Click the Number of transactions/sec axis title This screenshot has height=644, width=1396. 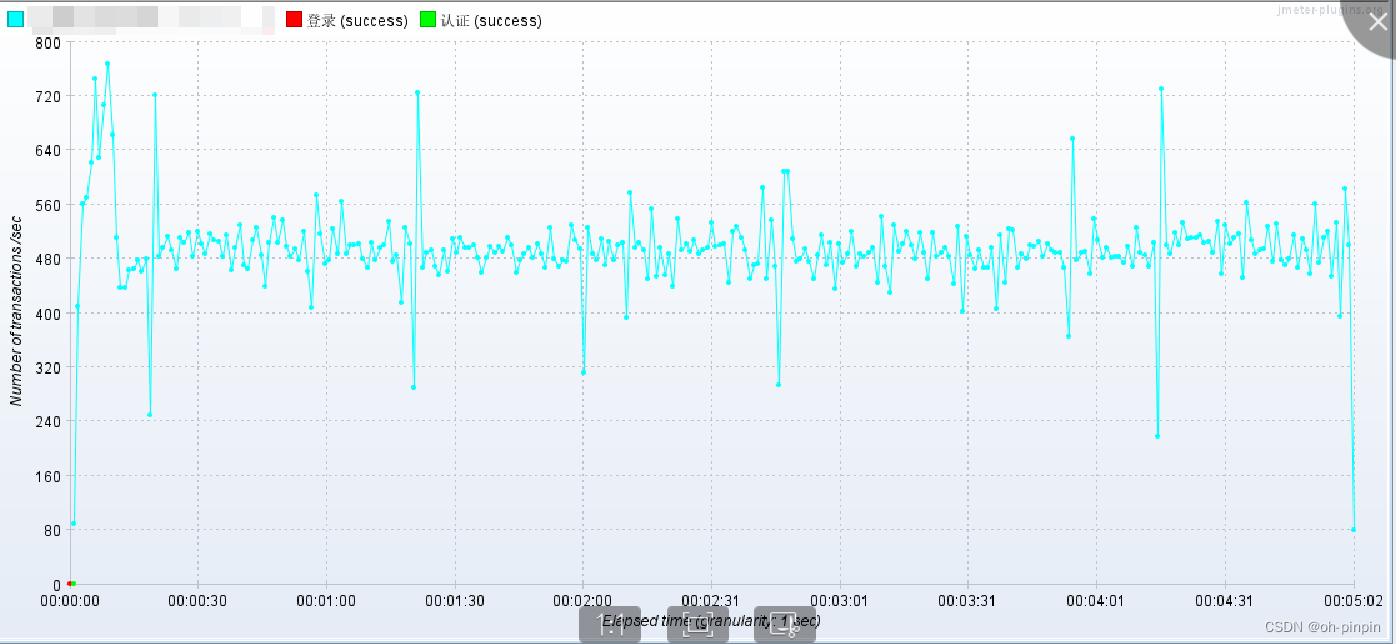tap(15, 312)
